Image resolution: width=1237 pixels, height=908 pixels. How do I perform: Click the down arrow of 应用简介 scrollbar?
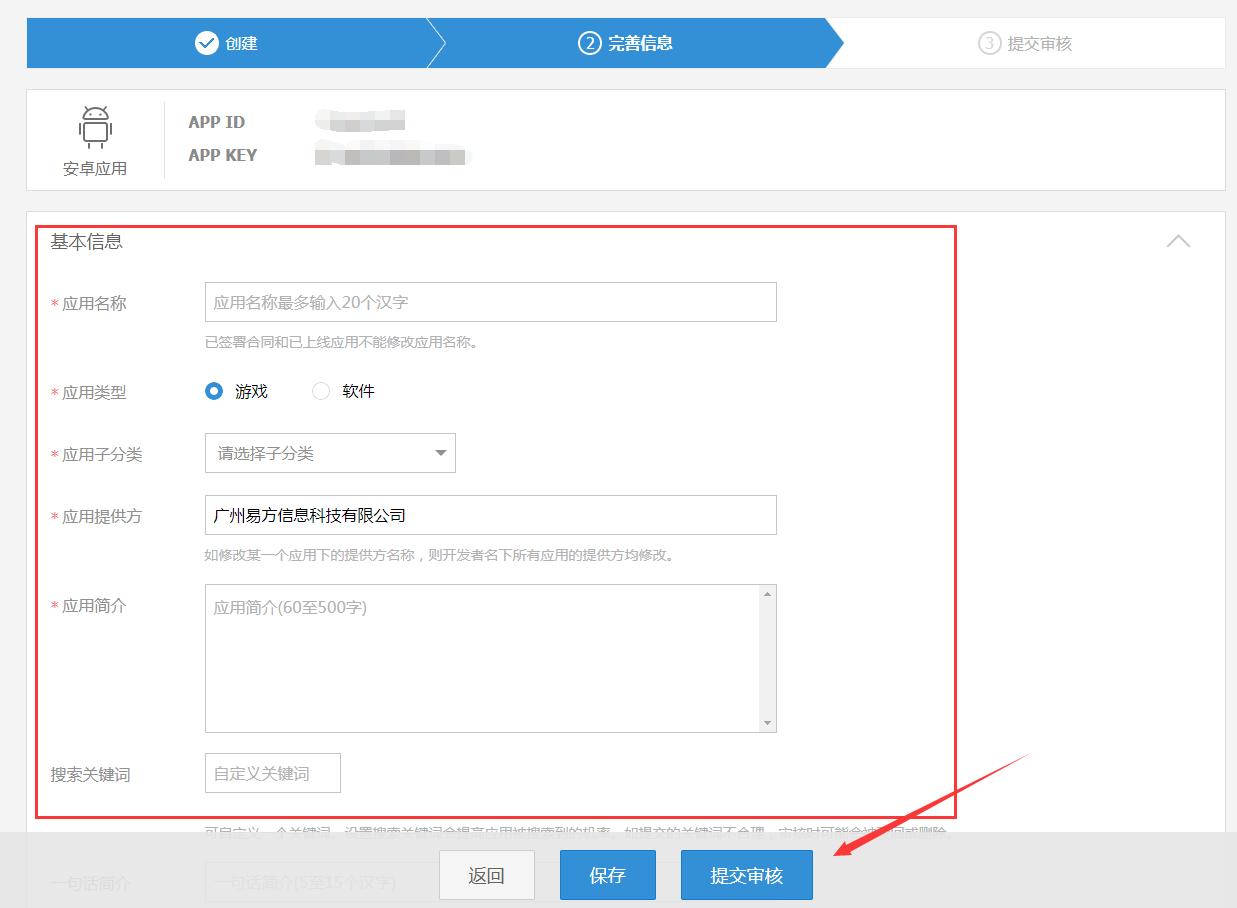click(767, 723)
